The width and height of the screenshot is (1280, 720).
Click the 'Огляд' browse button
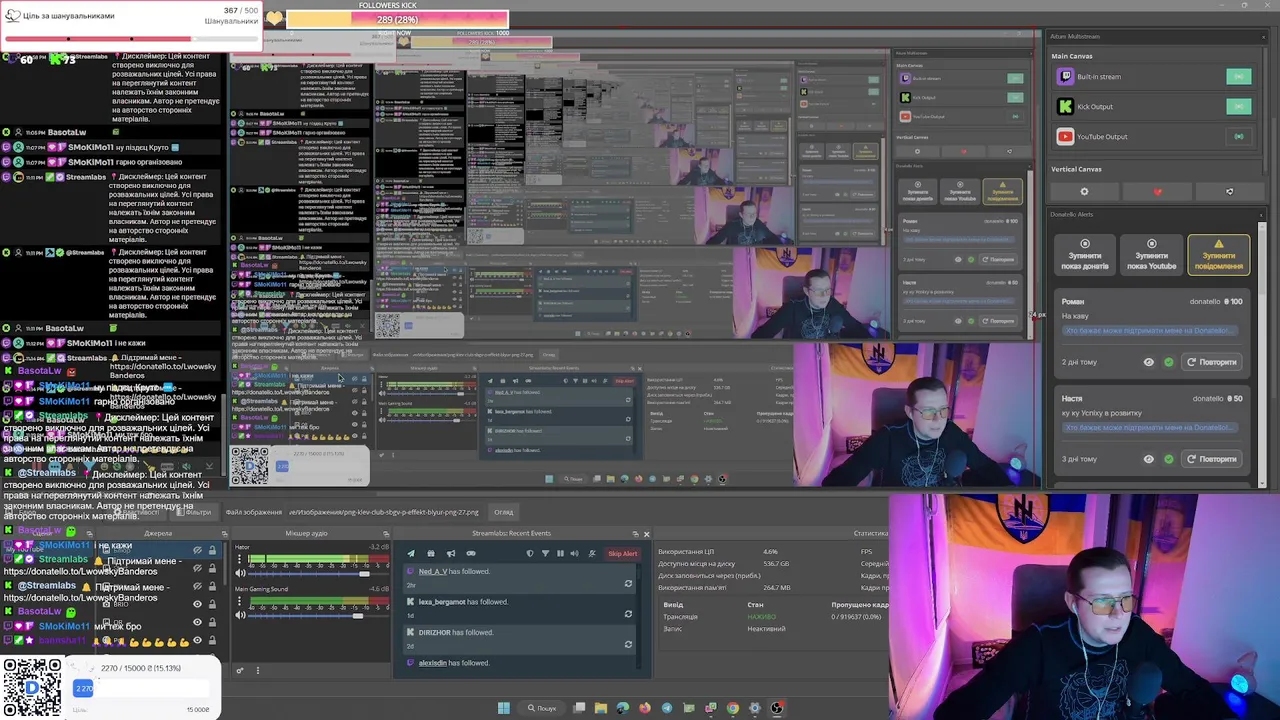504,512
